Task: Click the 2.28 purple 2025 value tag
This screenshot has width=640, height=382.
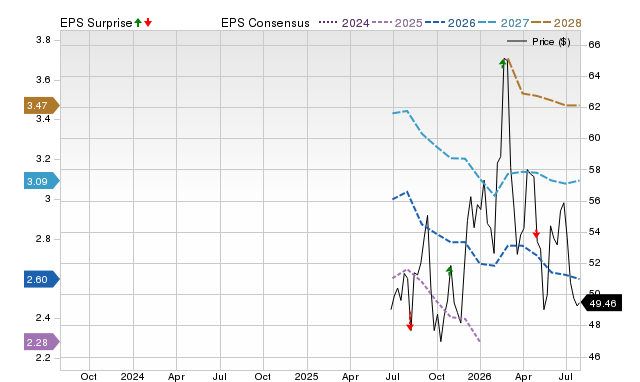Action: [x=42, y=342]
